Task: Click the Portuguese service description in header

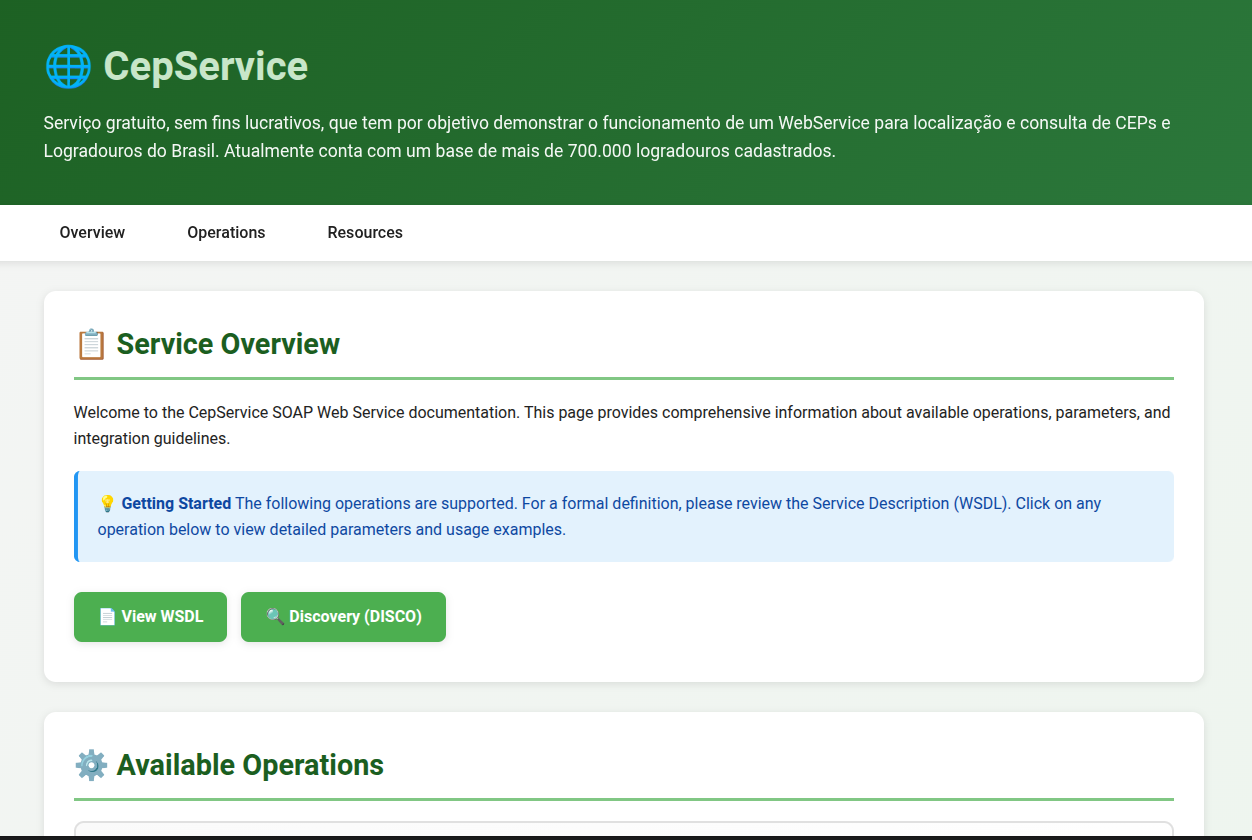Action: point(606,138)
